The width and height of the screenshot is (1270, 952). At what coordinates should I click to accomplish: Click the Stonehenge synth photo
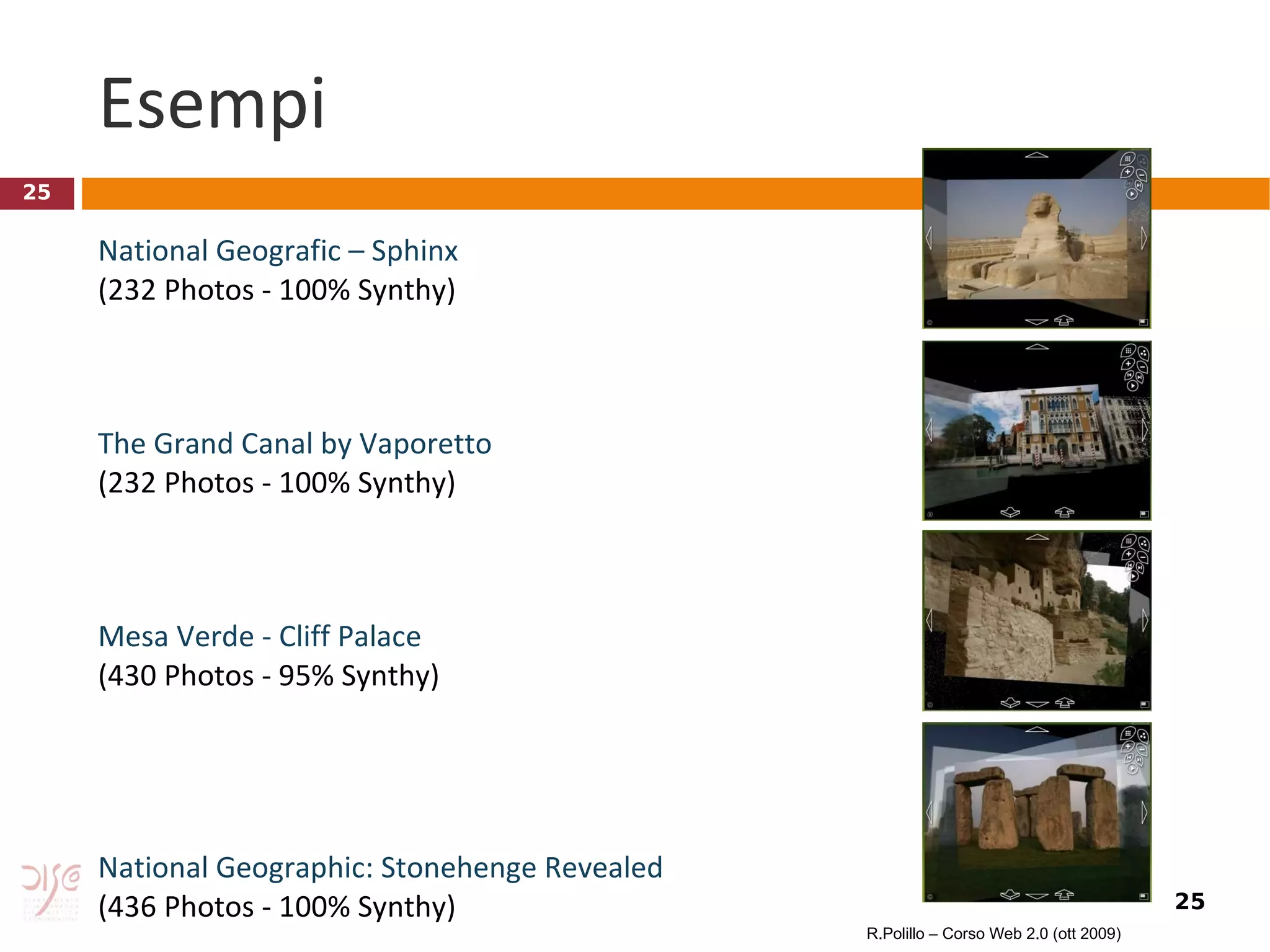pos(1037,812)
